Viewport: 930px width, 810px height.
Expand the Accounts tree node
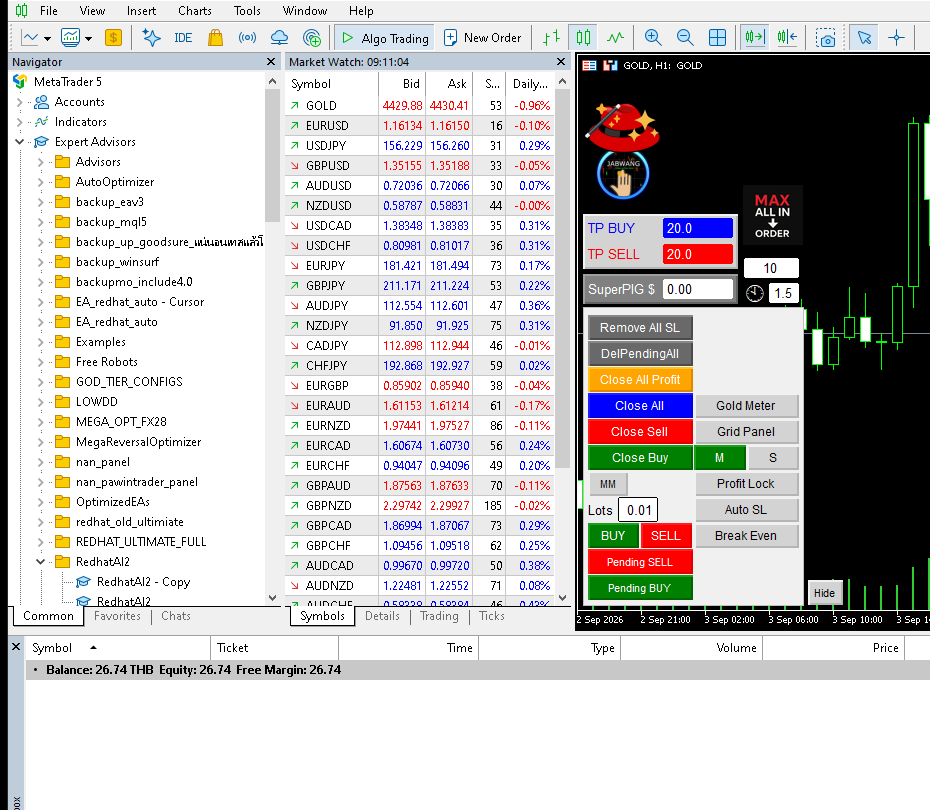click(20, 102)
